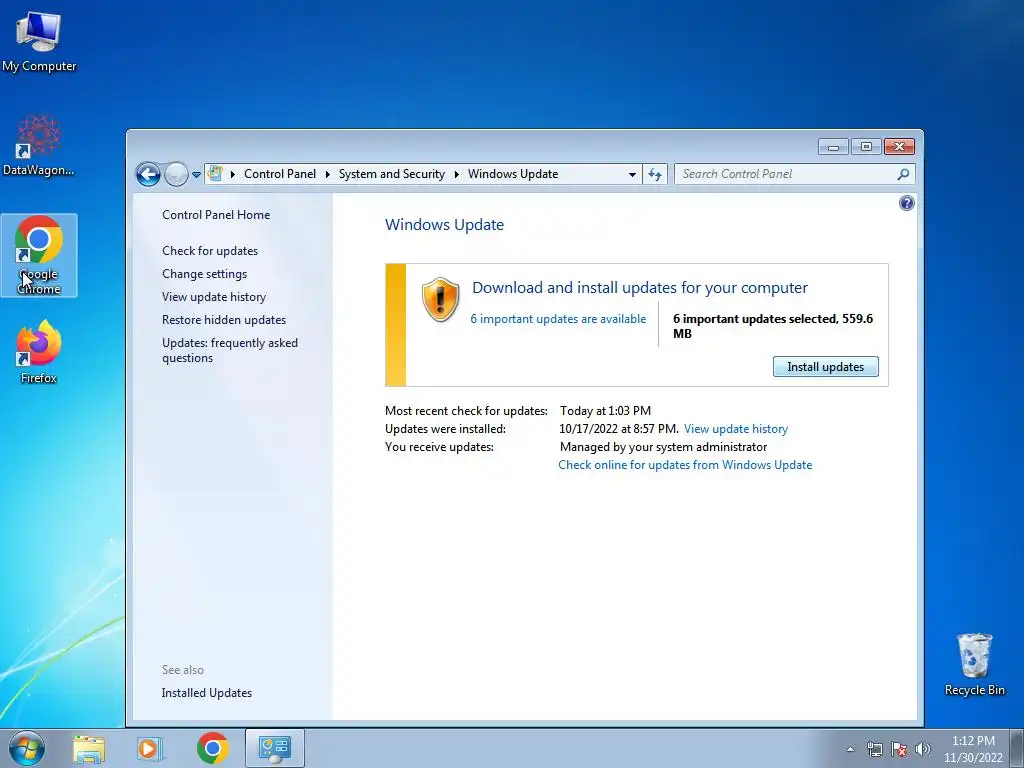The width and height of the screenshot is (1024, 768).
Task: Open 6 important updates are available
Action: tap(558, 319)
